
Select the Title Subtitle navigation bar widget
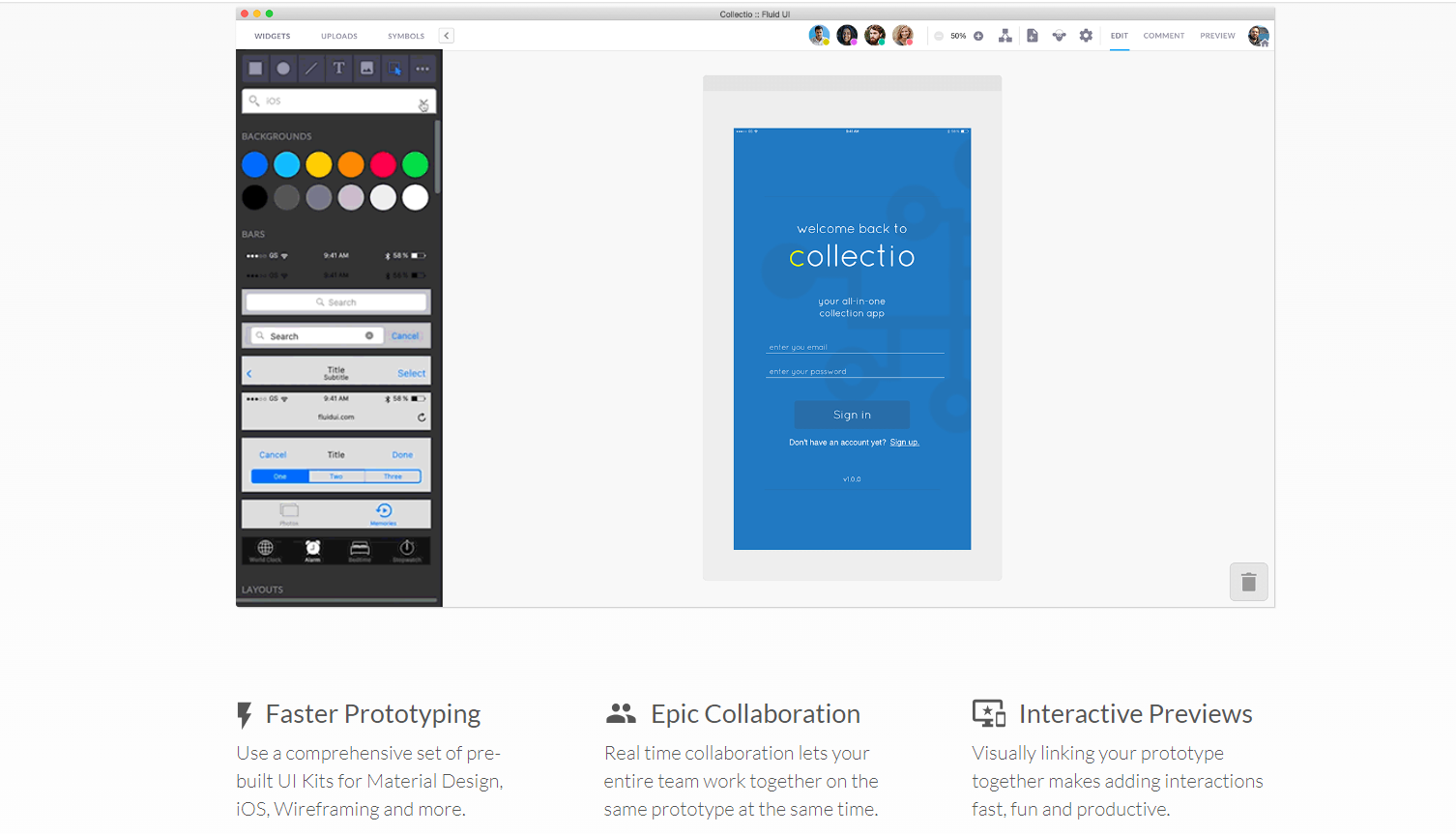(335, 372)
